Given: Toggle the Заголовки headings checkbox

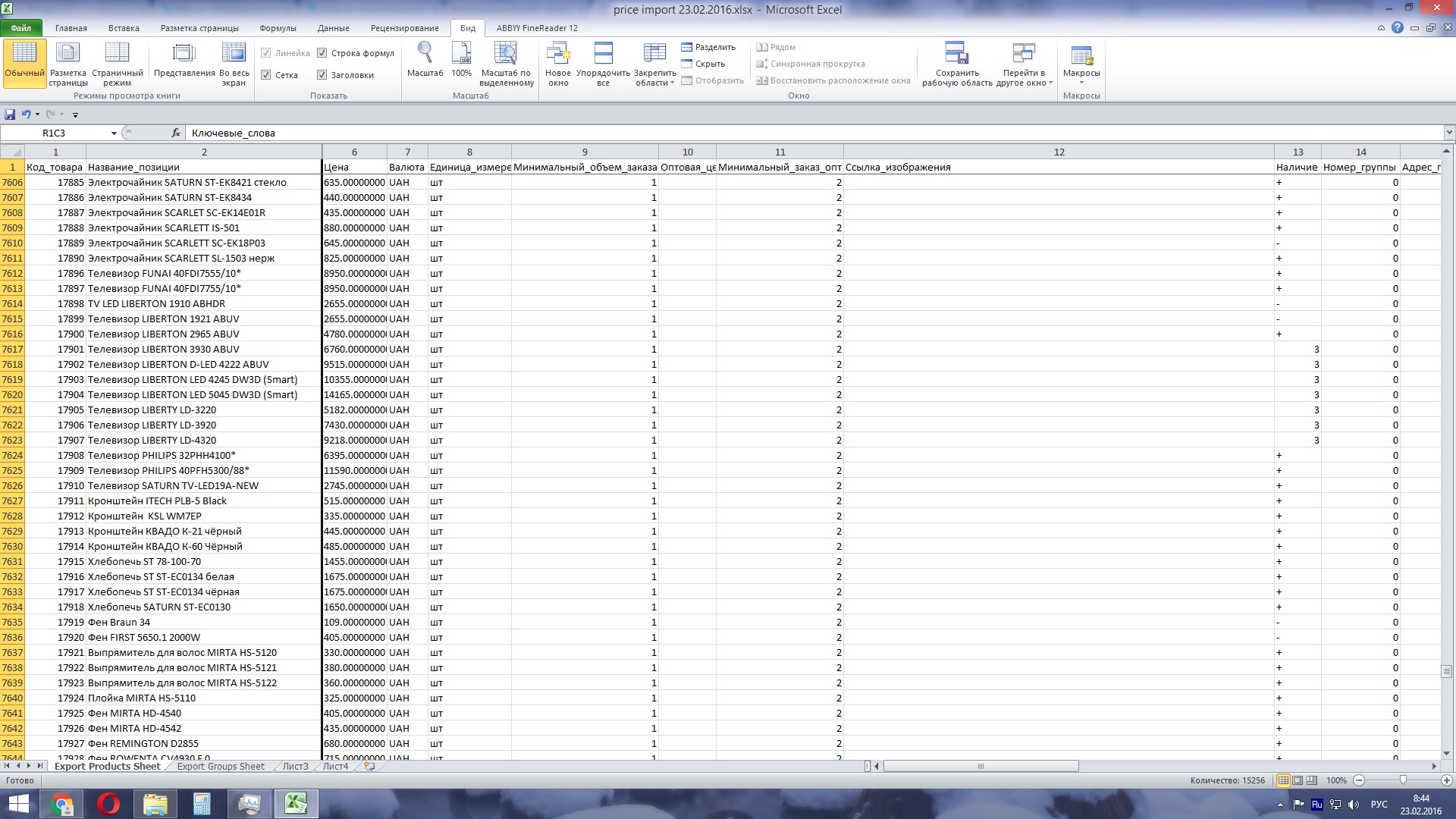Looking at the screenshot, I should pyautogui.click(x=322, y=75).
